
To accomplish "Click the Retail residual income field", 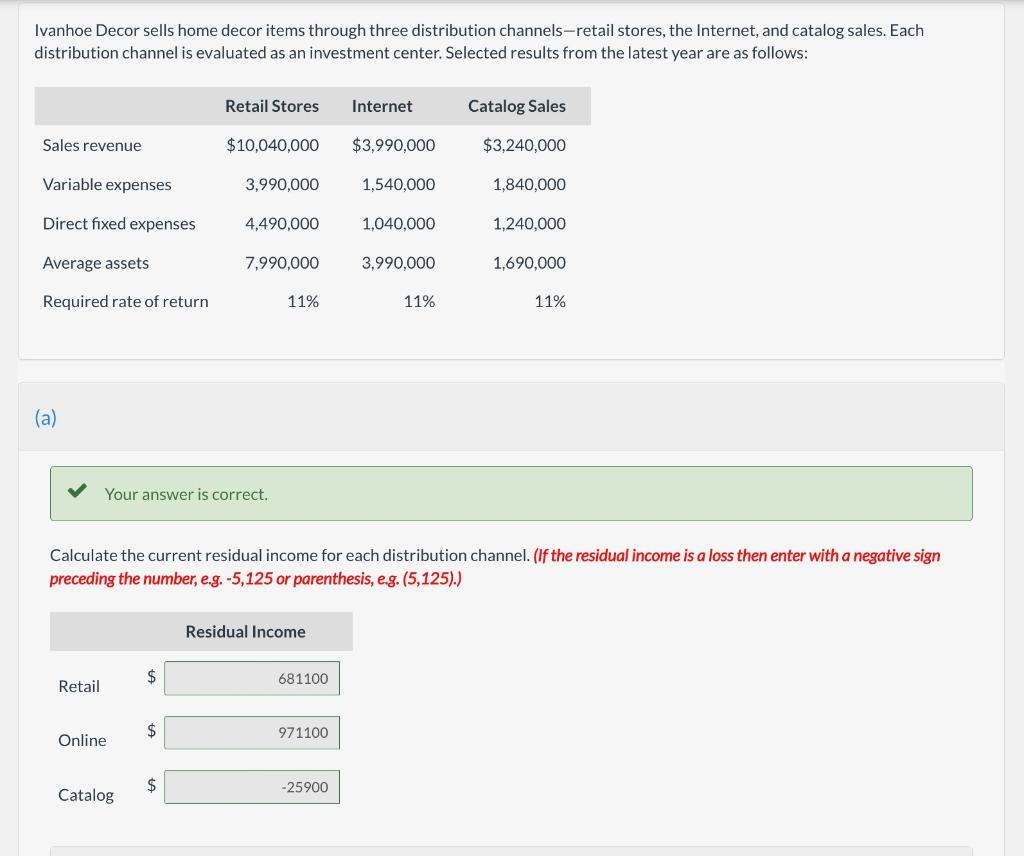I will click(251, 678).
